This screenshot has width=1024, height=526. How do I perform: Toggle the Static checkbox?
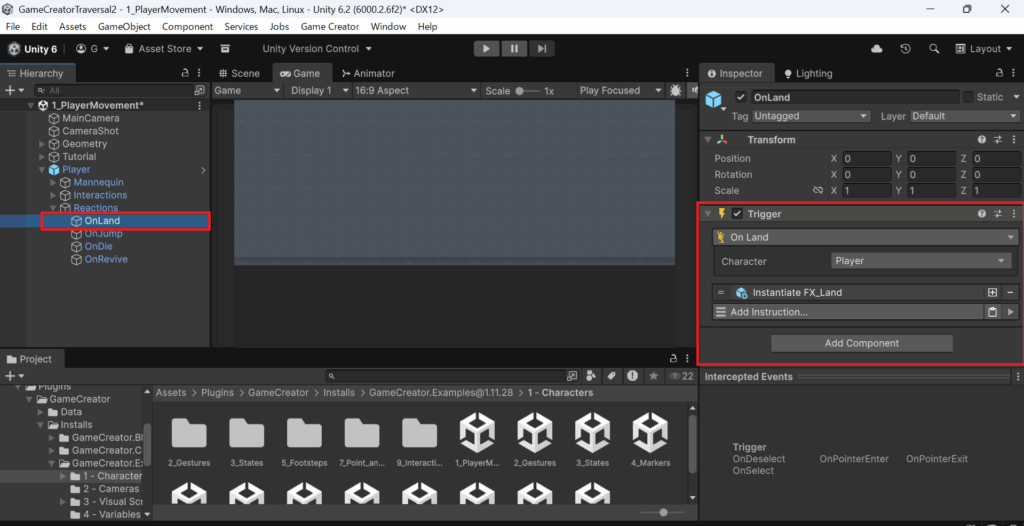pyautogui.click(x=968, y=97)
